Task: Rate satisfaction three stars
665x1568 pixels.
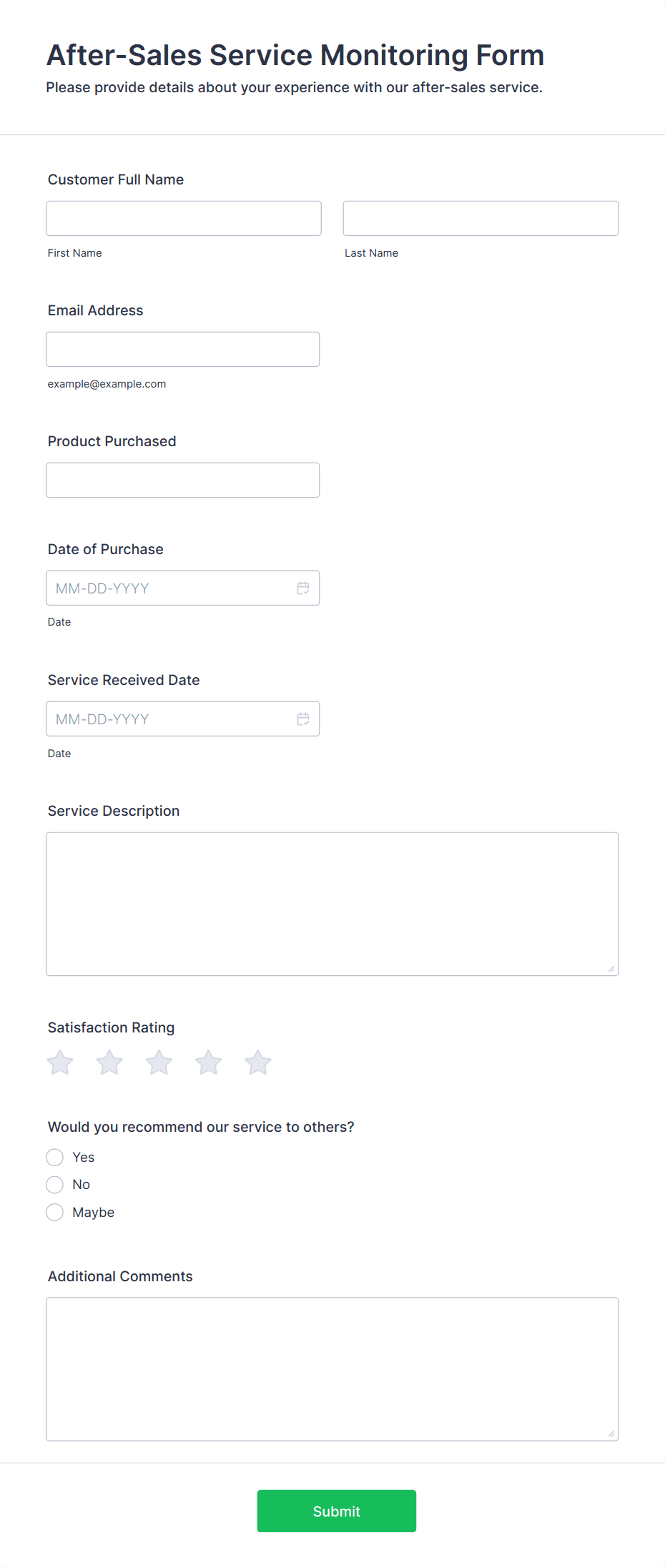Action: 159,1062
